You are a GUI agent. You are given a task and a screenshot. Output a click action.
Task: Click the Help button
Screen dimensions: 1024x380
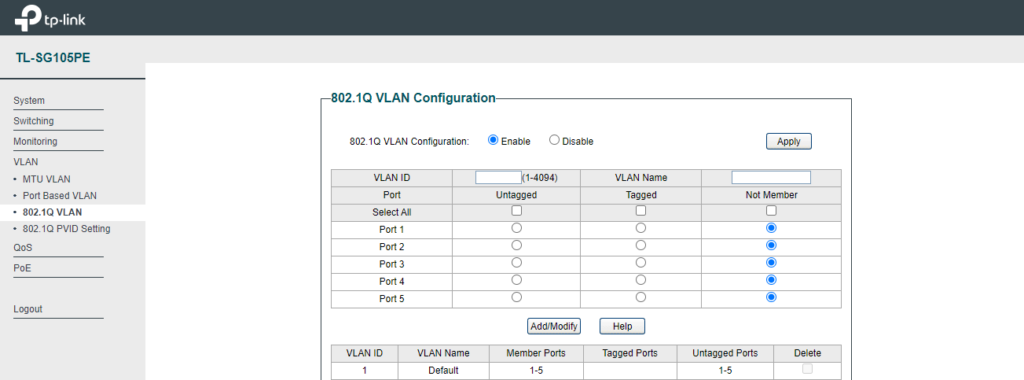pyautogui.click(x=622, y=326)
